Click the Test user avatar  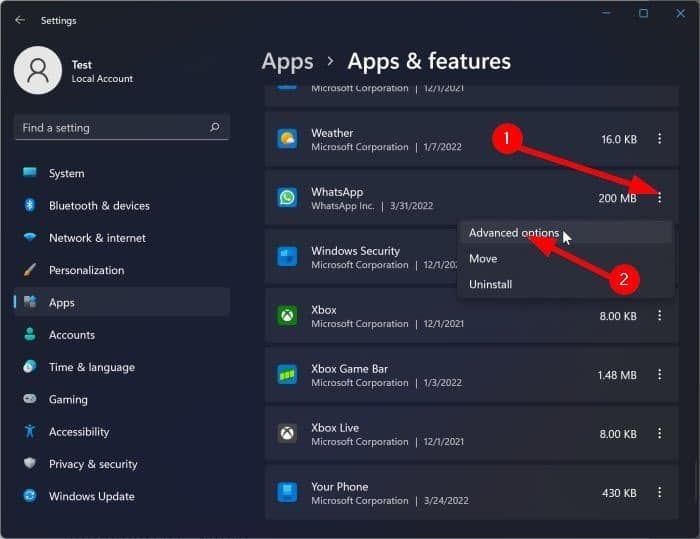click(x=38, y=70)
